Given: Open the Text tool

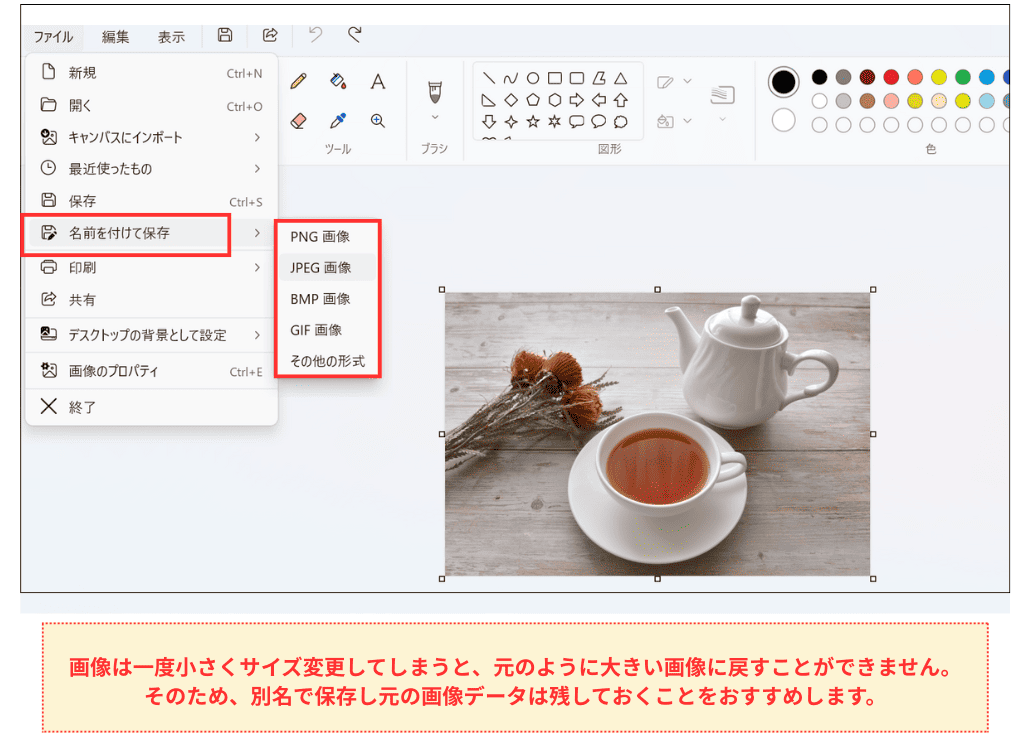Looking at the screenshot, I should click(x=377, y=82).
